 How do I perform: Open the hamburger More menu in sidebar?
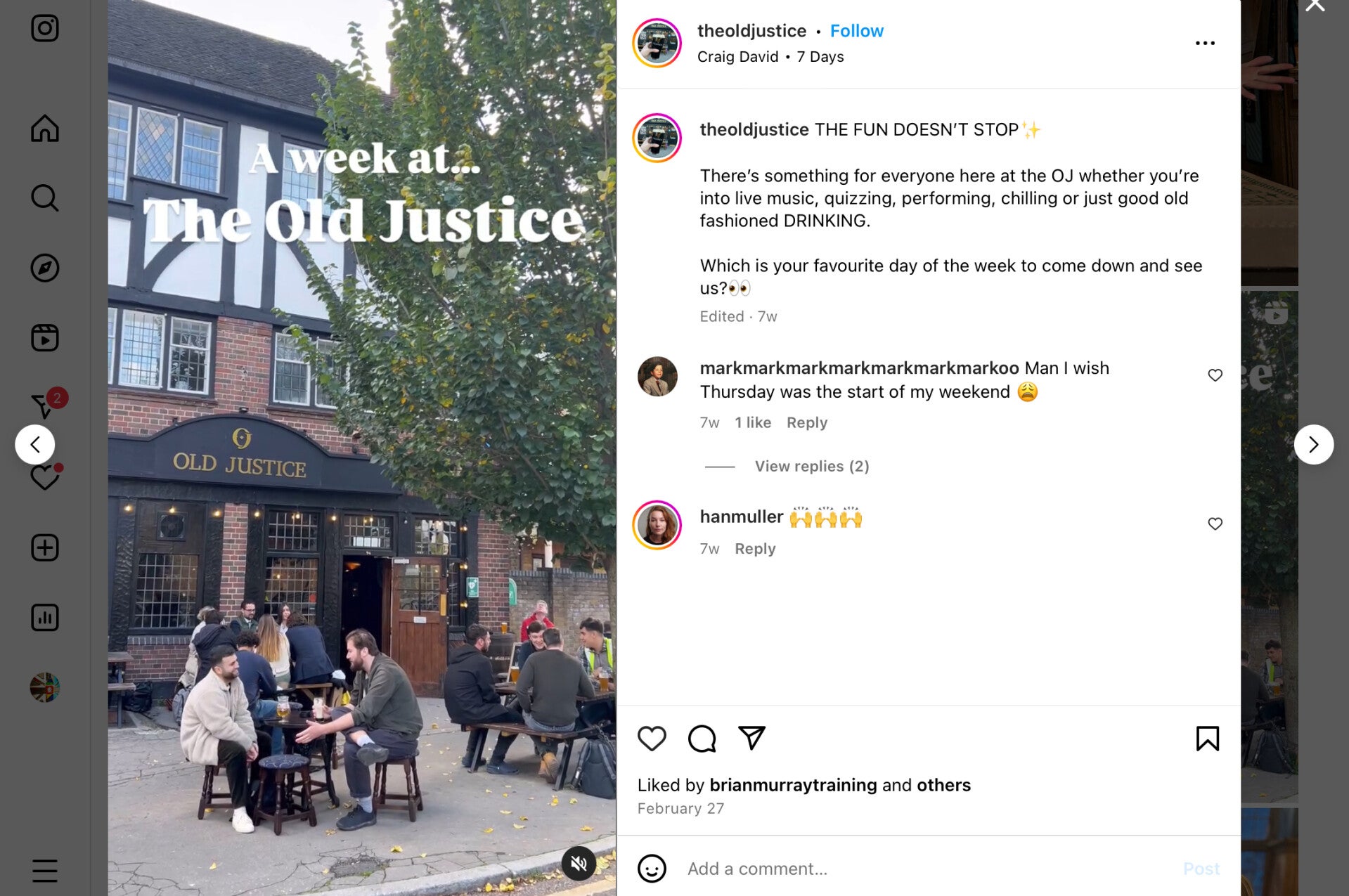pyautogui.click(x=45, y=871)
